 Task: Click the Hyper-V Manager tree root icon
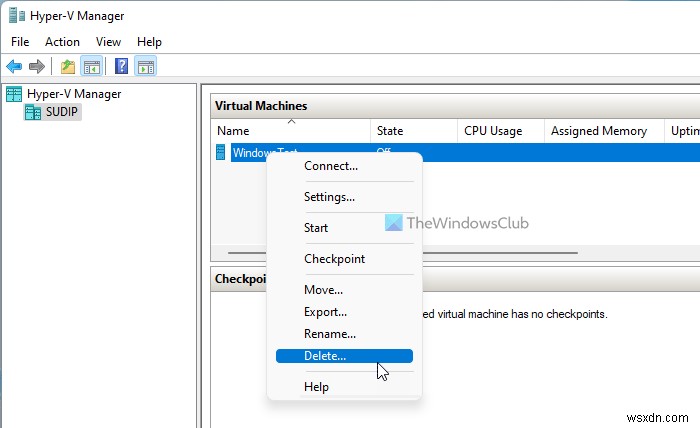[x=14, y=94]
